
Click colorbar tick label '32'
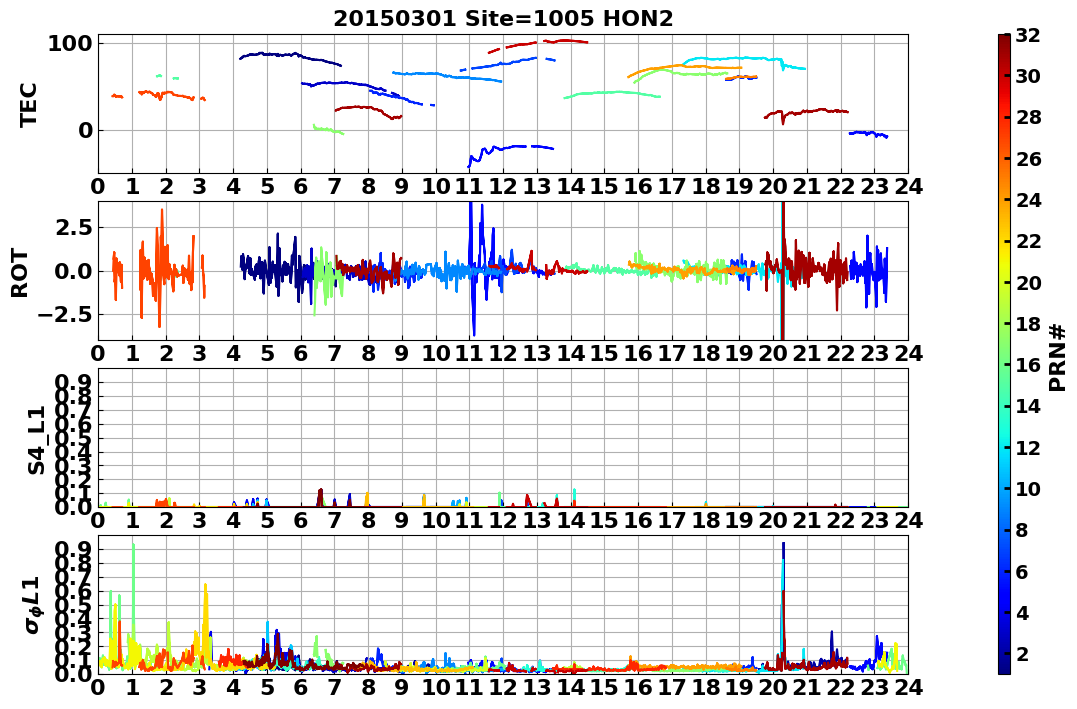coord(1028,35)
